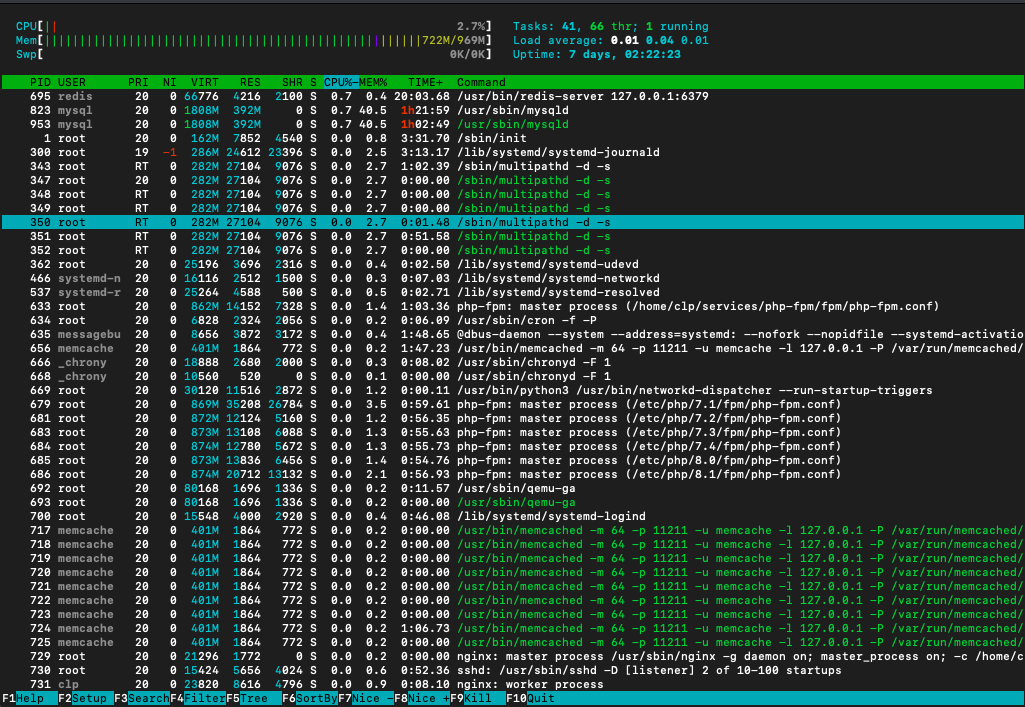Sort by the SHR column header
1025x707 pixels.
coord(292,82)
